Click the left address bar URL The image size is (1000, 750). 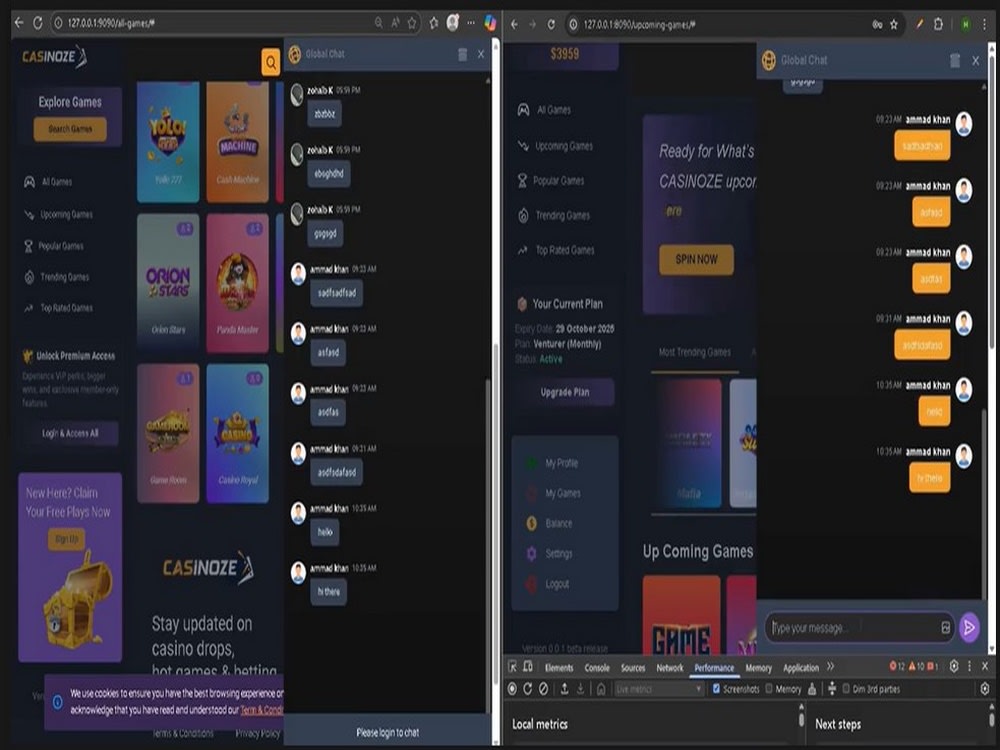pyautogui.click(x=111, y=23)
